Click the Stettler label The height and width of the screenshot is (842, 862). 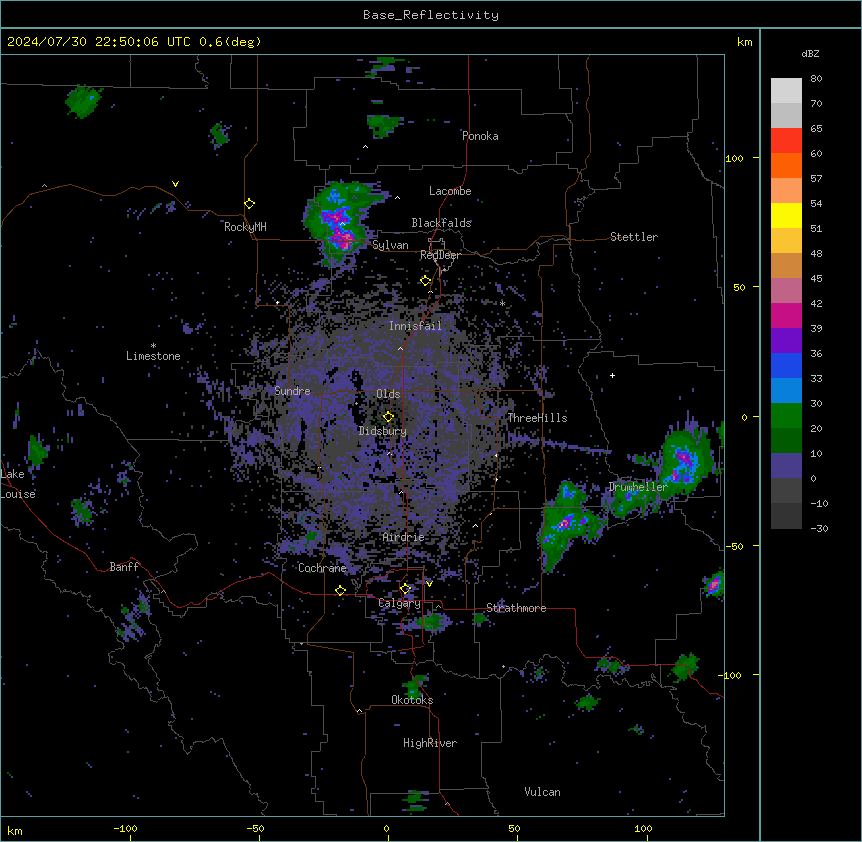(634, 237)
